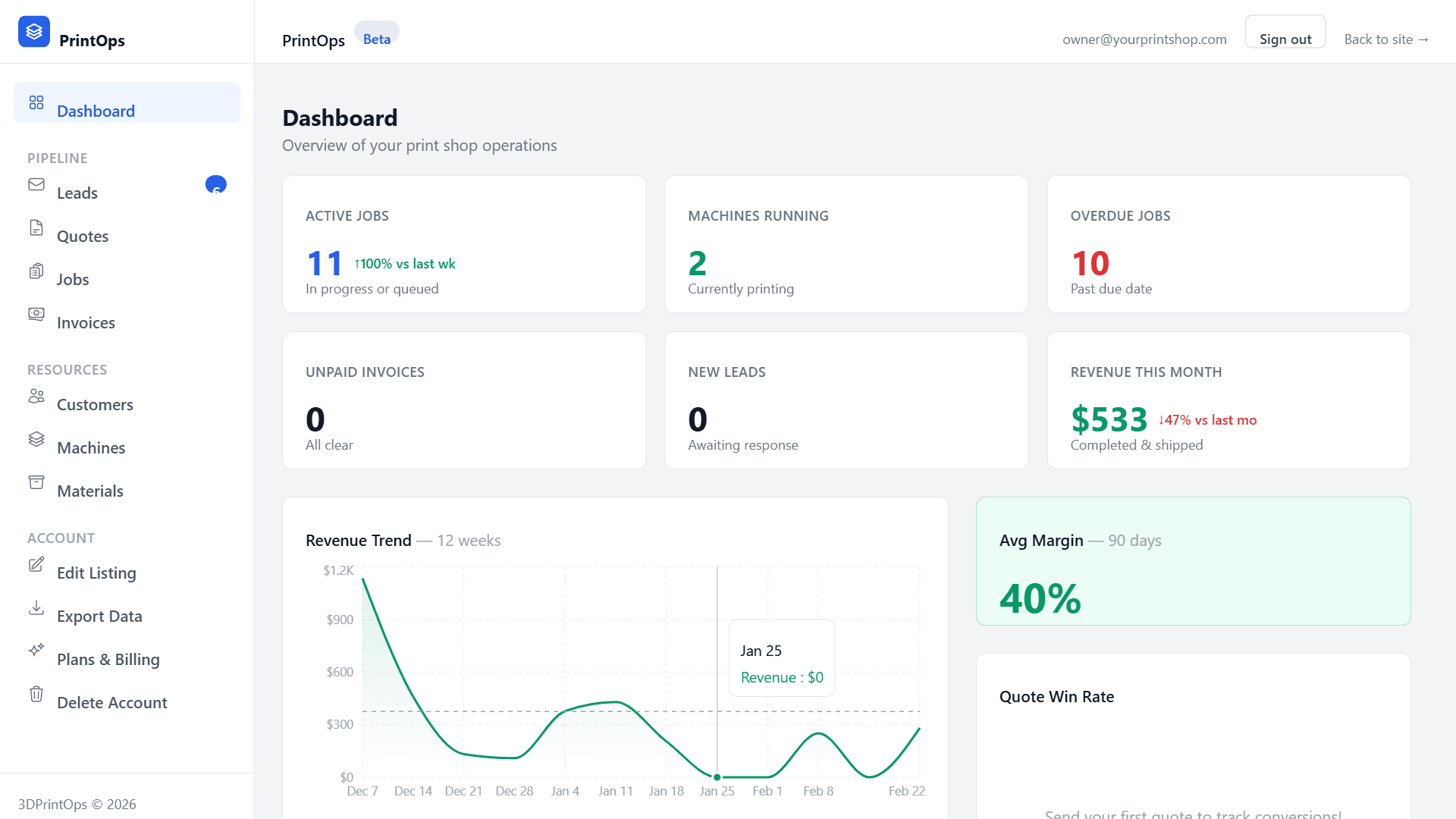This screenshot has width=1456, height=819.
Task: Select the Edit Listing pencil icon
Action: [x=36, y=564]
